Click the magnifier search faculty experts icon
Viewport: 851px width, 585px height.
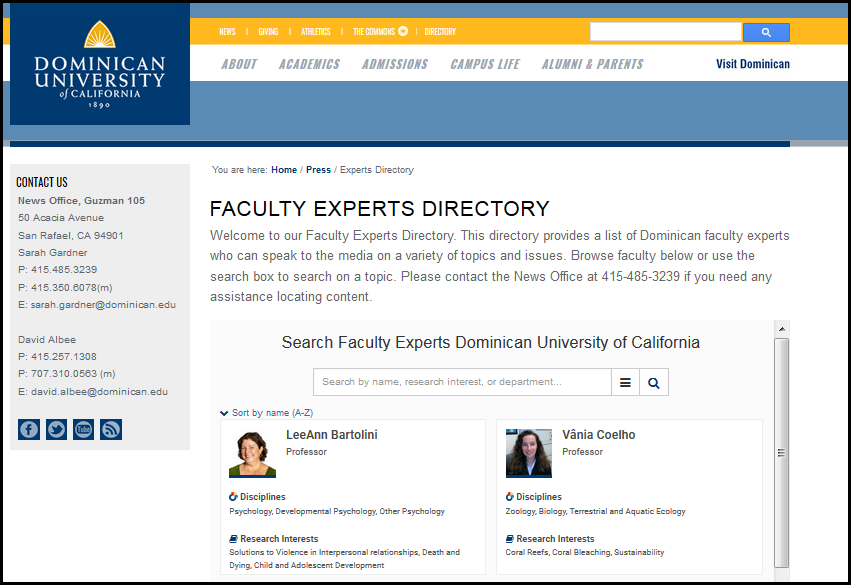pos(654,382)
